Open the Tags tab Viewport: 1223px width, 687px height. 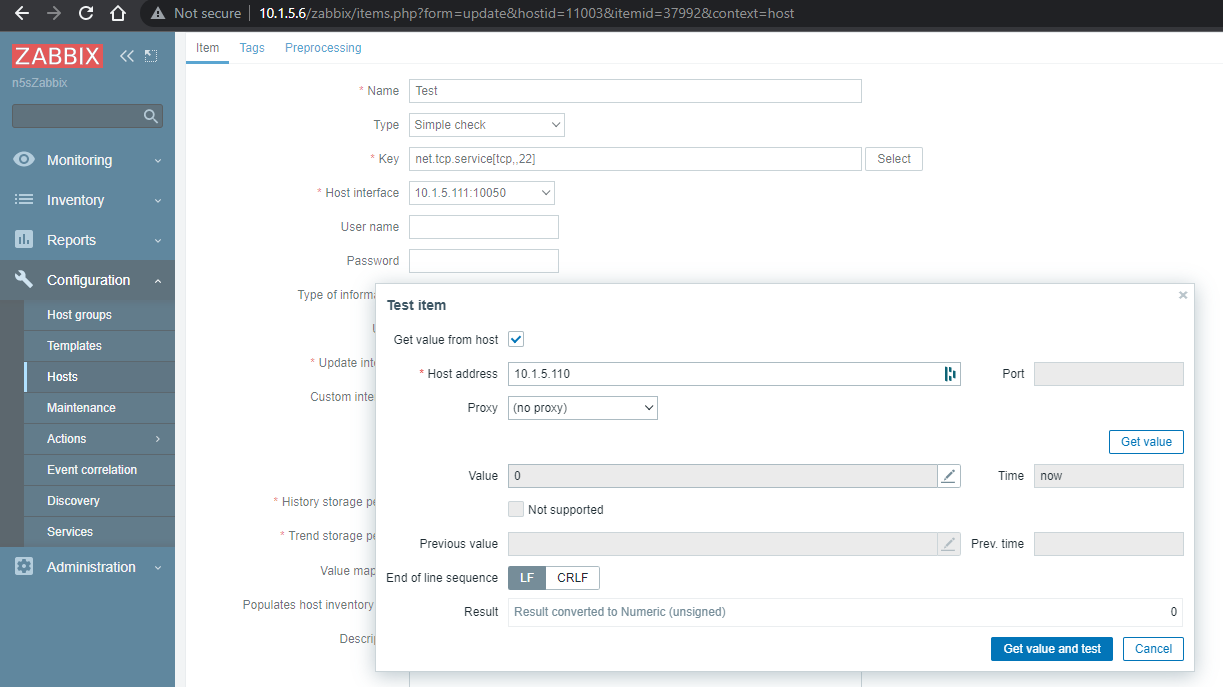coord(252,48)
